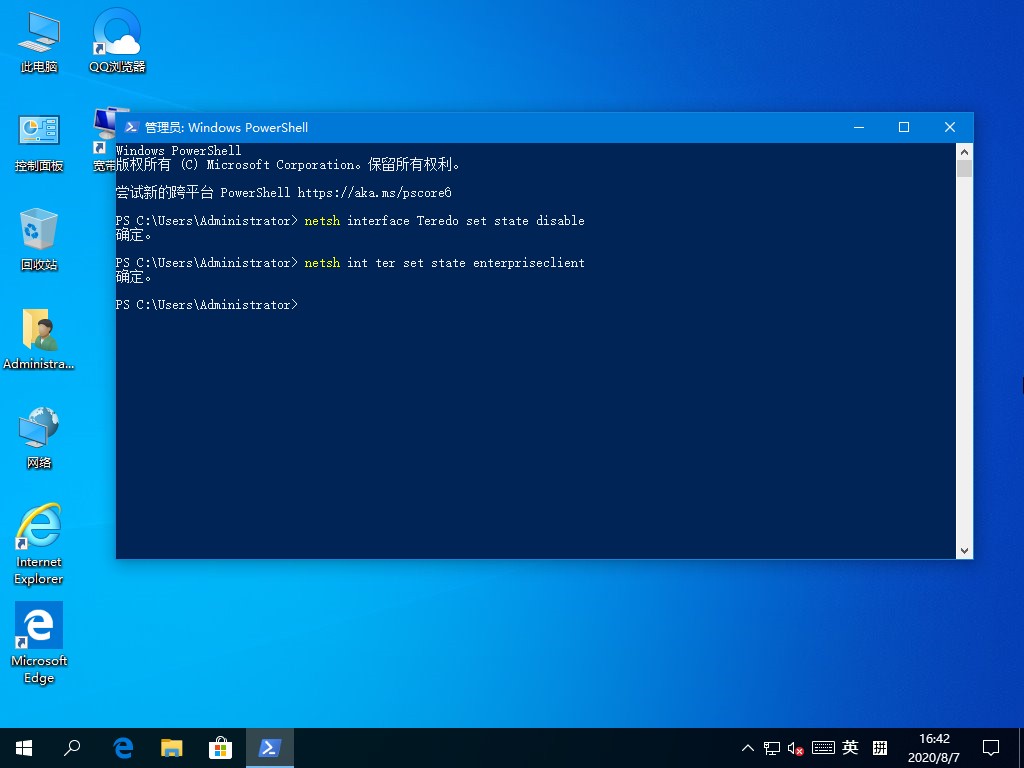Open the 回收站 (Recycle Bin)
This screenshot has width=1024, height=768.
38,232
